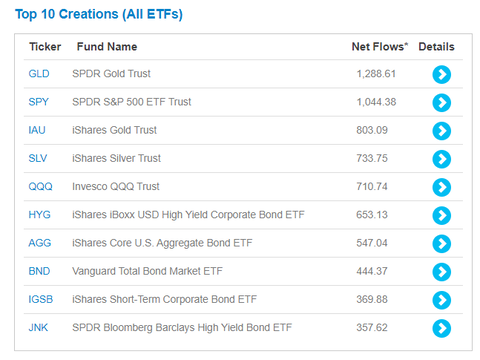The height and width of the screenshot is (360, 480).
Task: Select the IAU ticker link
Action: pos(37,130)
